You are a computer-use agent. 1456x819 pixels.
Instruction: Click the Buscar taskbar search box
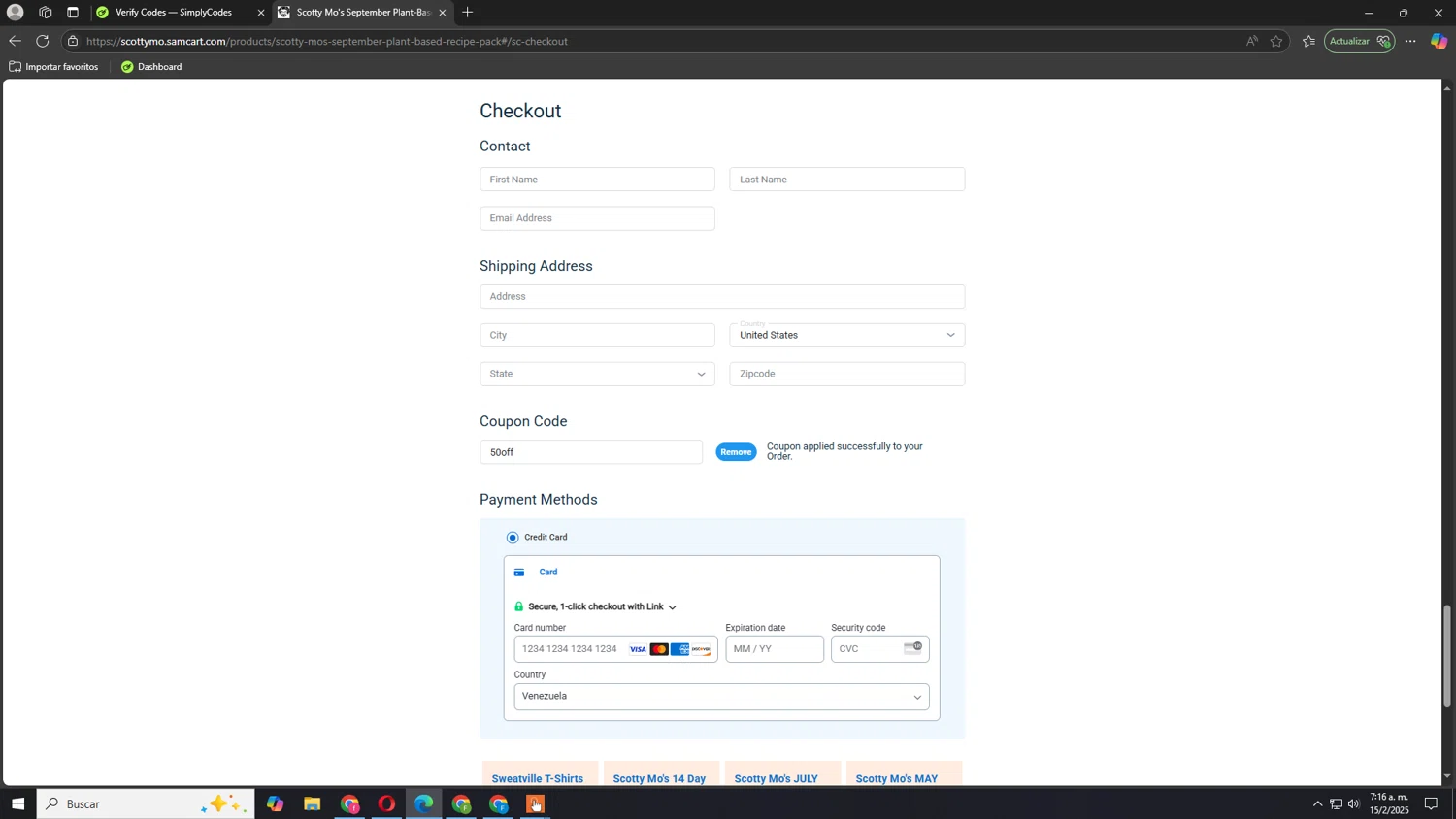coord(146,803)
